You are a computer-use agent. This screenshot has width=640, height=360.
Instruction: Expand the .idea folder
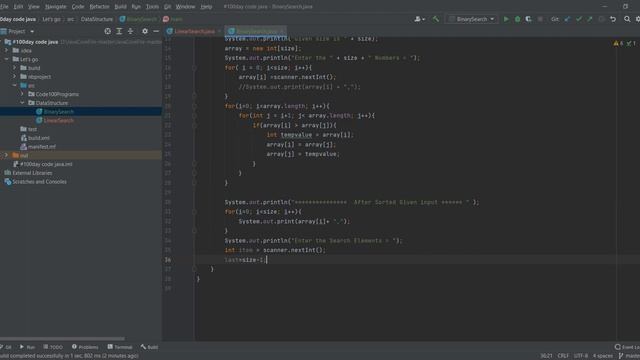(6, 50)
